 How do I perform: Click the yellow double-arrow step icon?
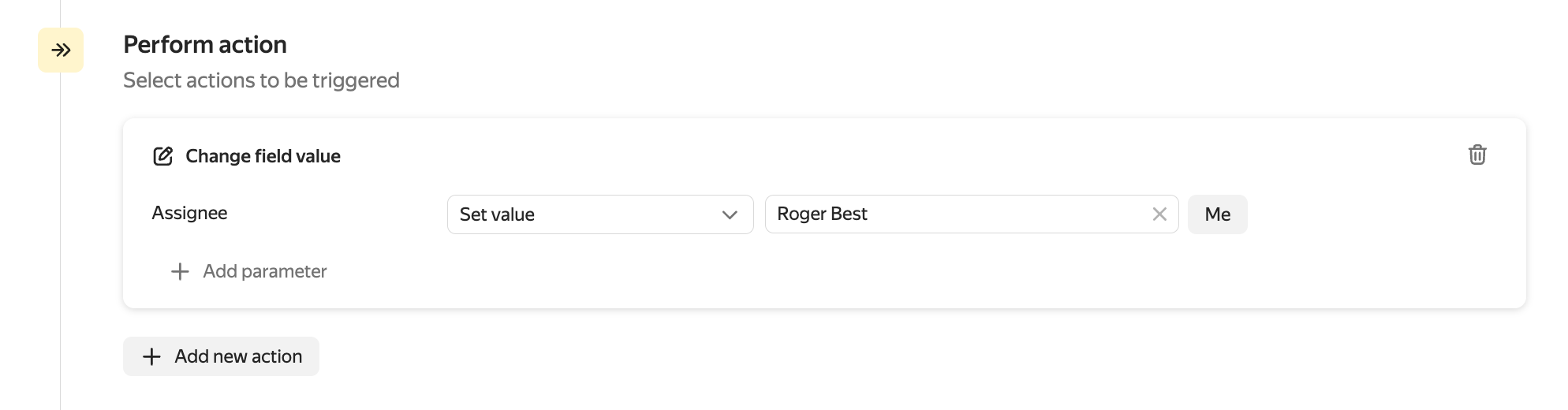(61, 50)
